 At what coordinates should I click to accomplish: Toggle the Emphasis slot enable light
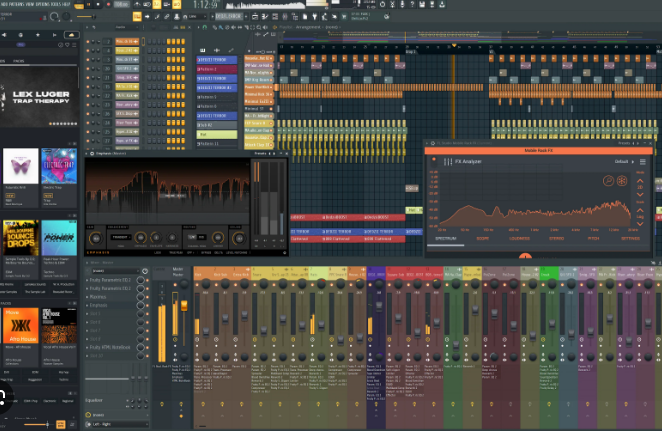click(147, 306)
